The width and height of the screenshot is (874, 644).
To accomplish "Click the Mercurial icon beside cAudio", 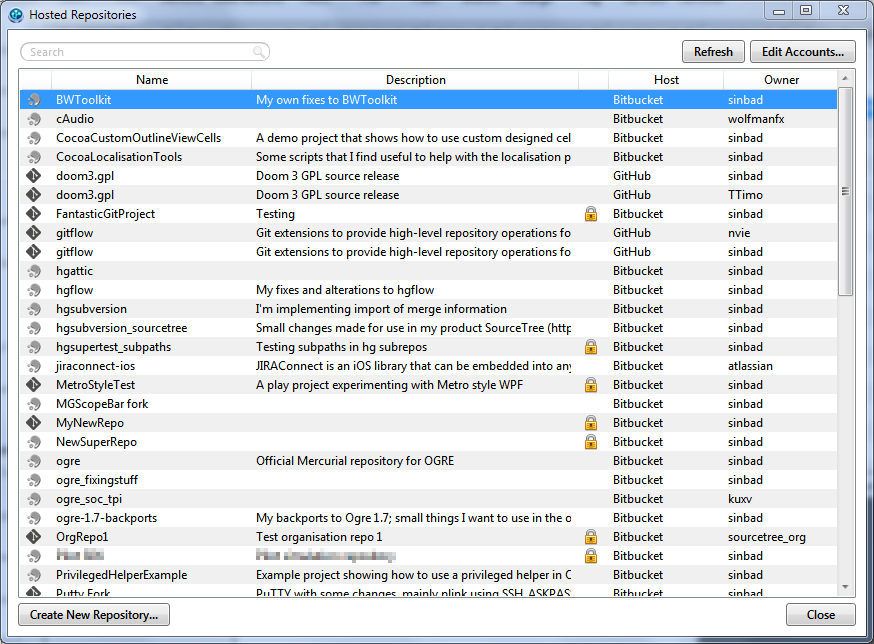I will [34, 119].
